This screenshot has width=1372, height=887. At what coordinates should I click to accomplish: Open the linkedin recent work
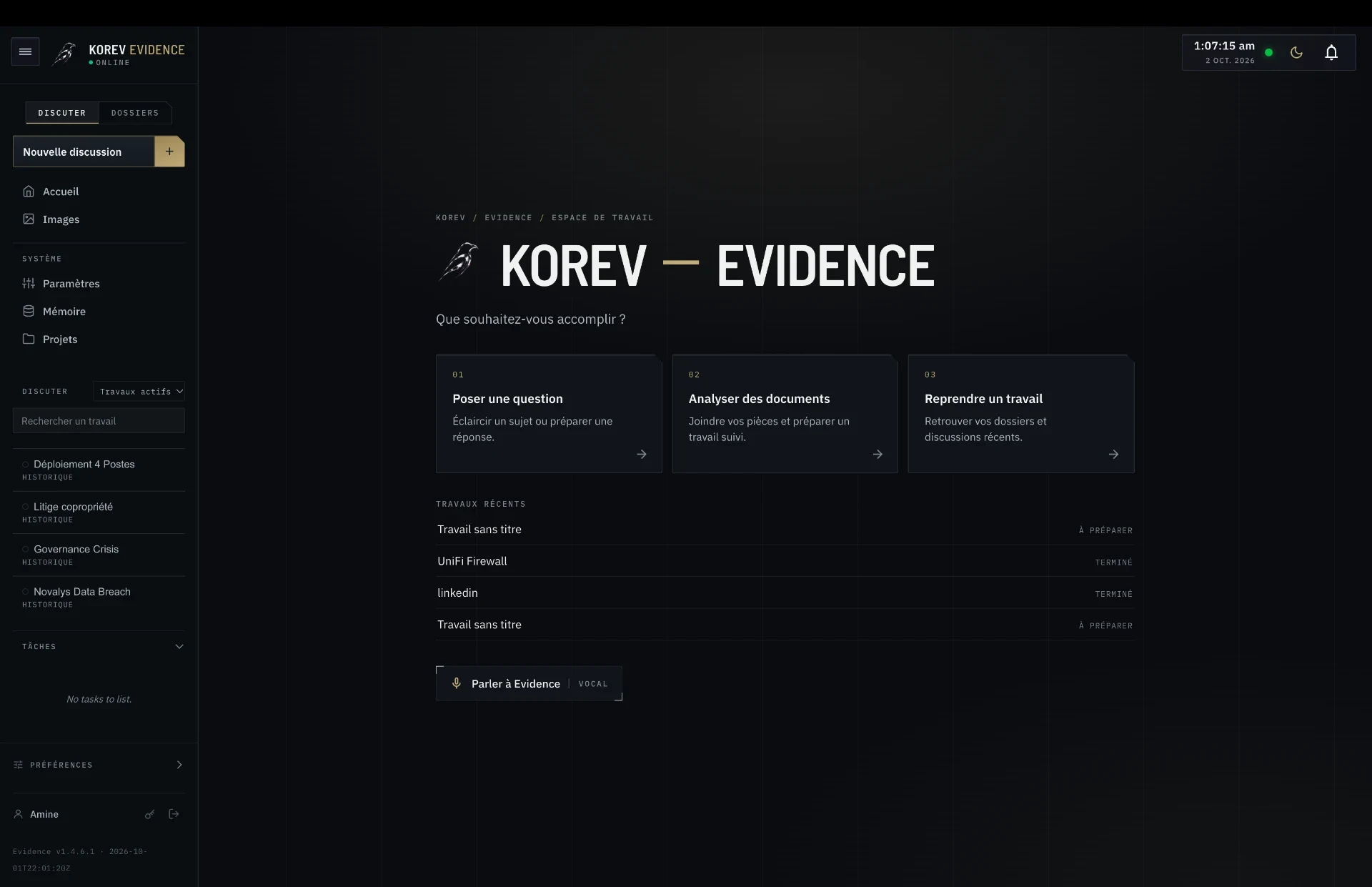785,593
